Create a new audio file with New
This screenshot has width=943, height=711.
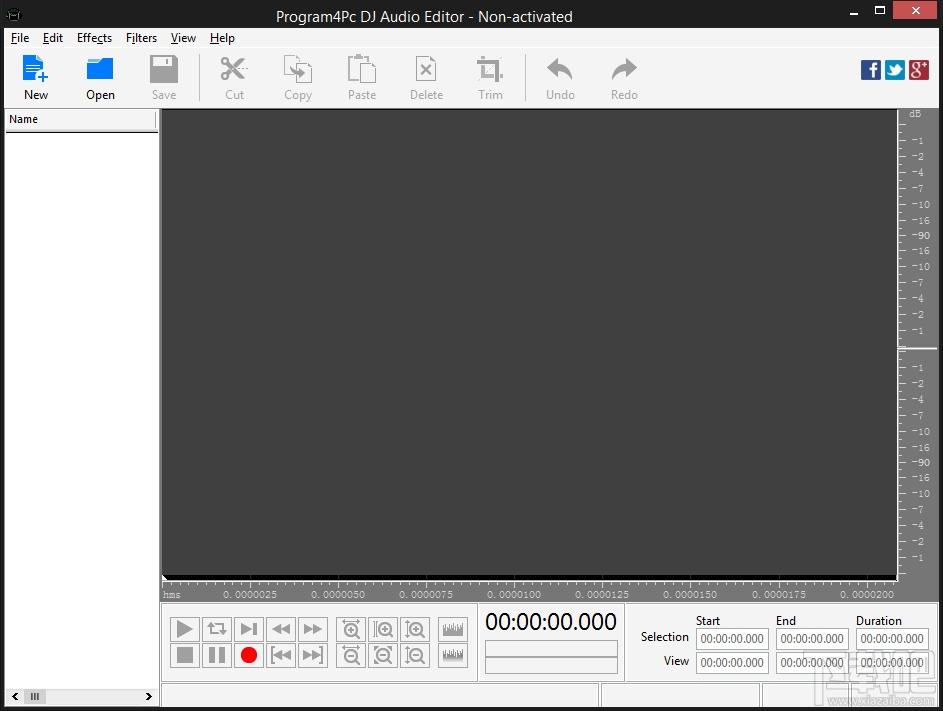coord(35,77)
